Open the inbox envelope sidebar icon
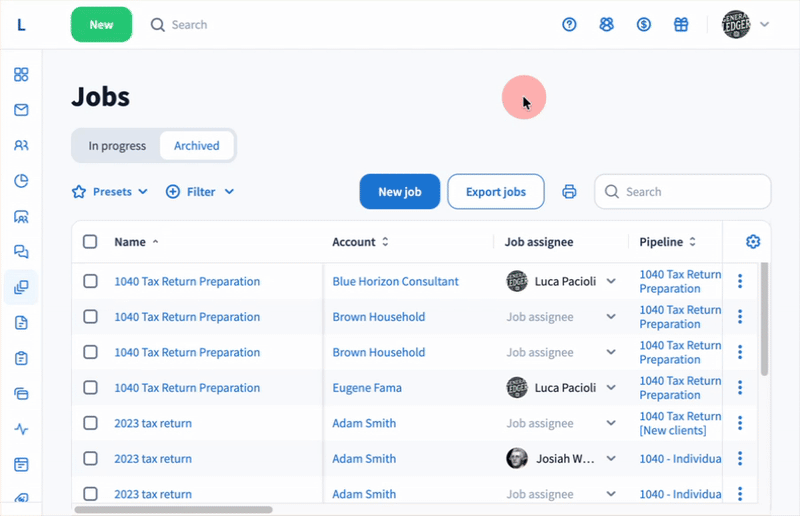The height and width of the screenshot is (516, 800). [x=21, y=110]
